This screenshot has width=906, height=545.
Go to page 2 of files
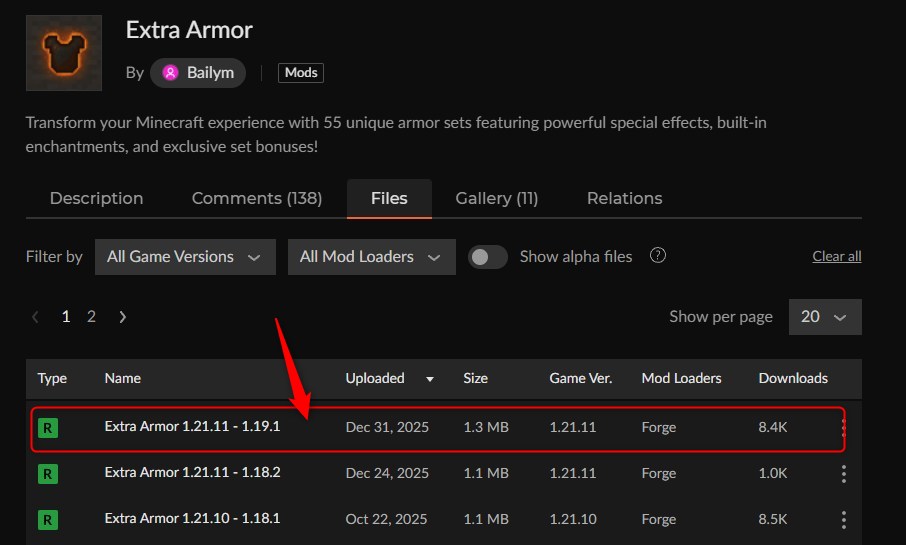coord(91,317)
